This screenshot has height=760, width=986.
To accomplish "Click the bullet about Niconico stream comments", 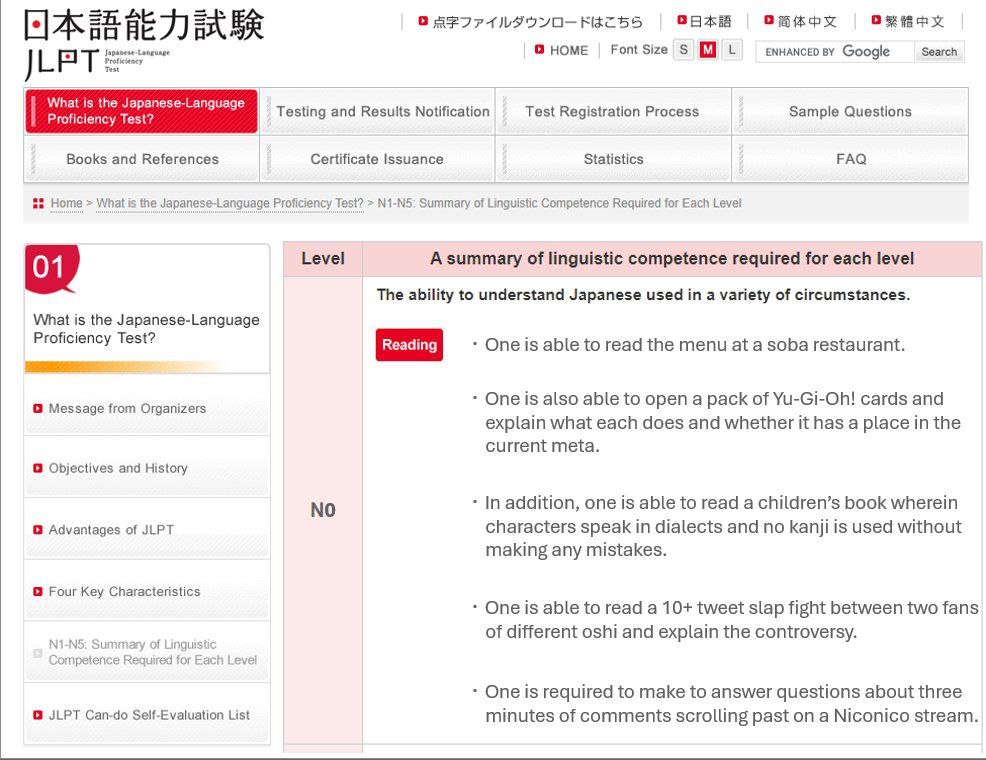I will 731,703.
